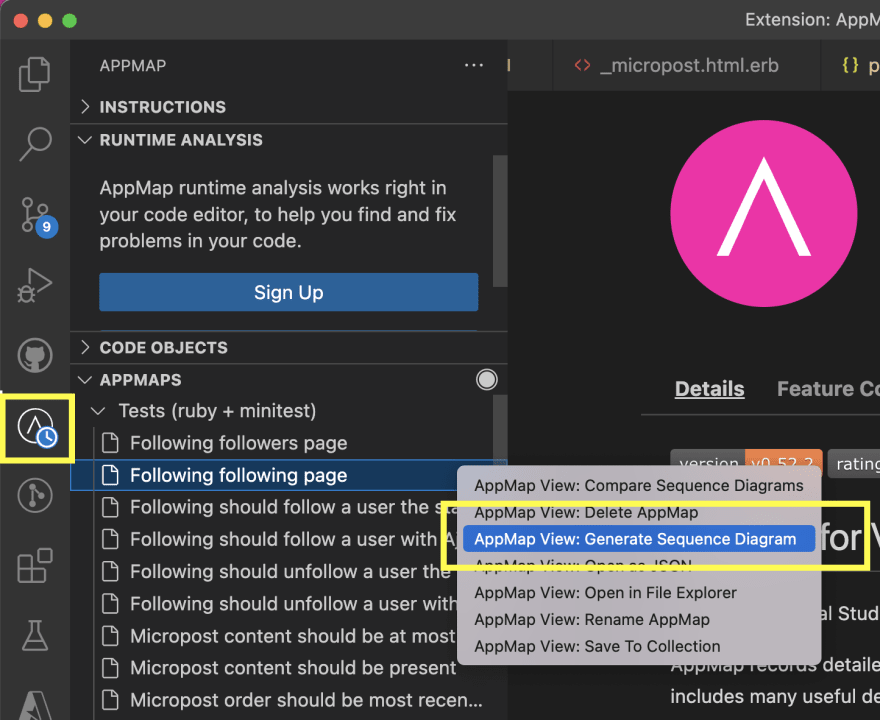Select Micropost content should be at most row

(264, 636)
